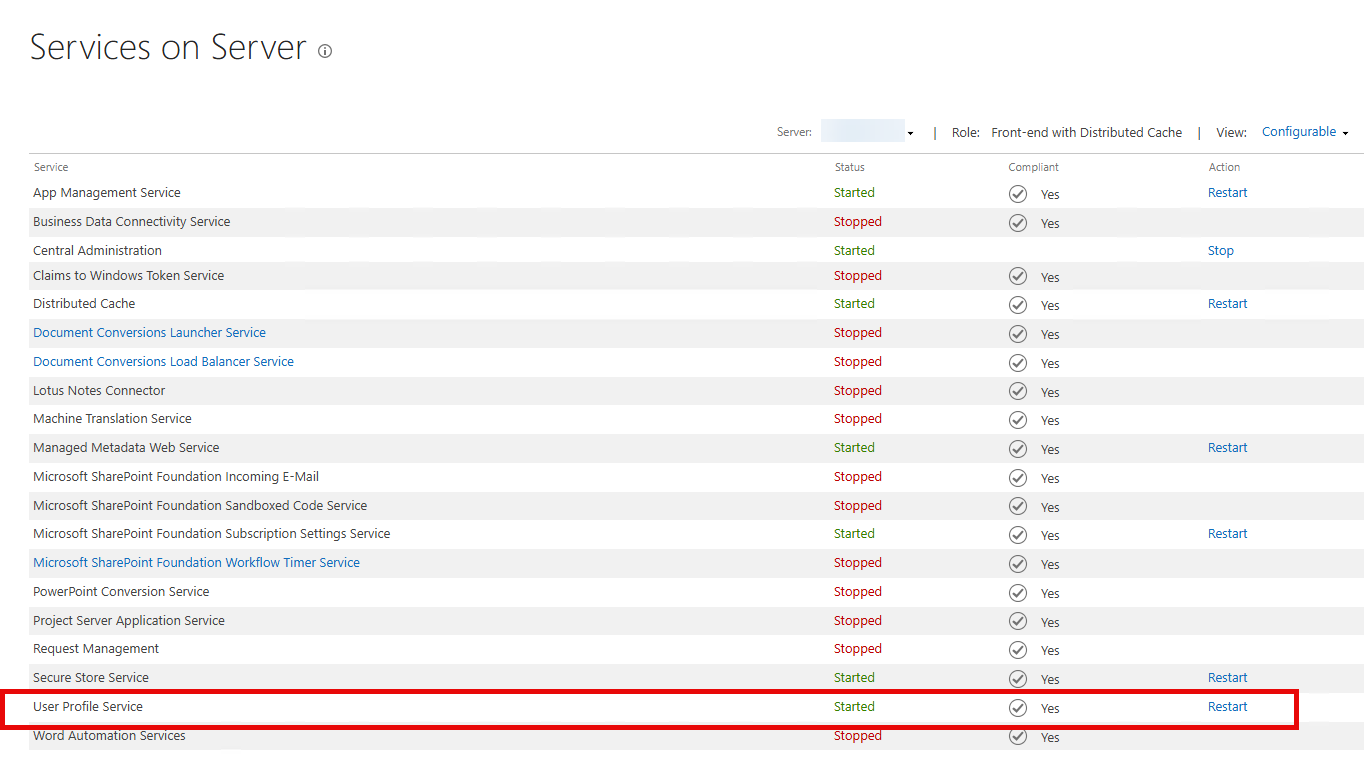Open Document Conversions Load Balancer Service link
The image size is (1370, 764).
pos(163,362)
